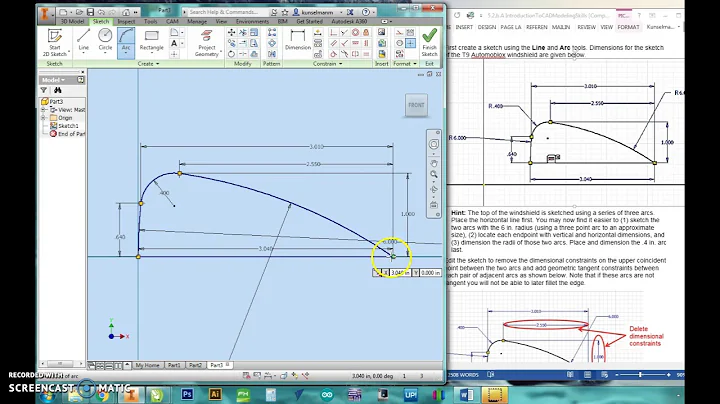720x404 pixels.
Task: Choose the Rectangle sketch tool
Action: [x=152, y=39]
